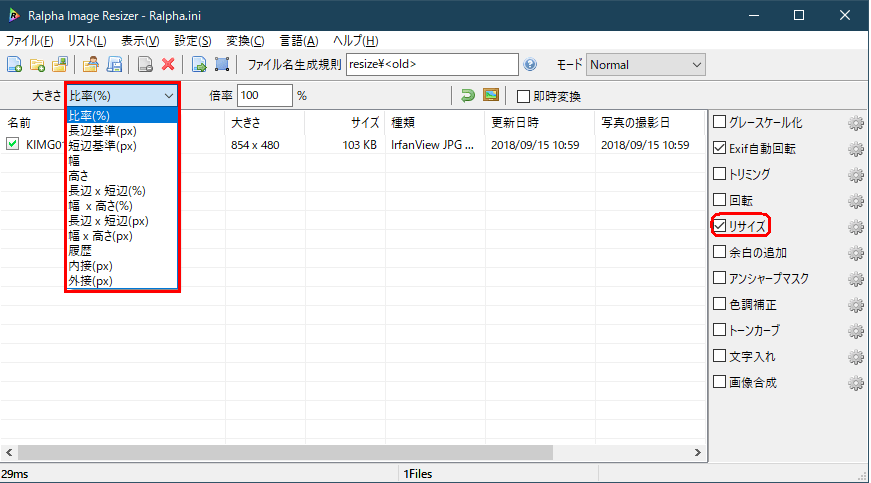The height and width of the screenshot is (483, 871).
Task: Enable 文字入れ checkbox
Action: pyautogui.click(x=719, y=355)
